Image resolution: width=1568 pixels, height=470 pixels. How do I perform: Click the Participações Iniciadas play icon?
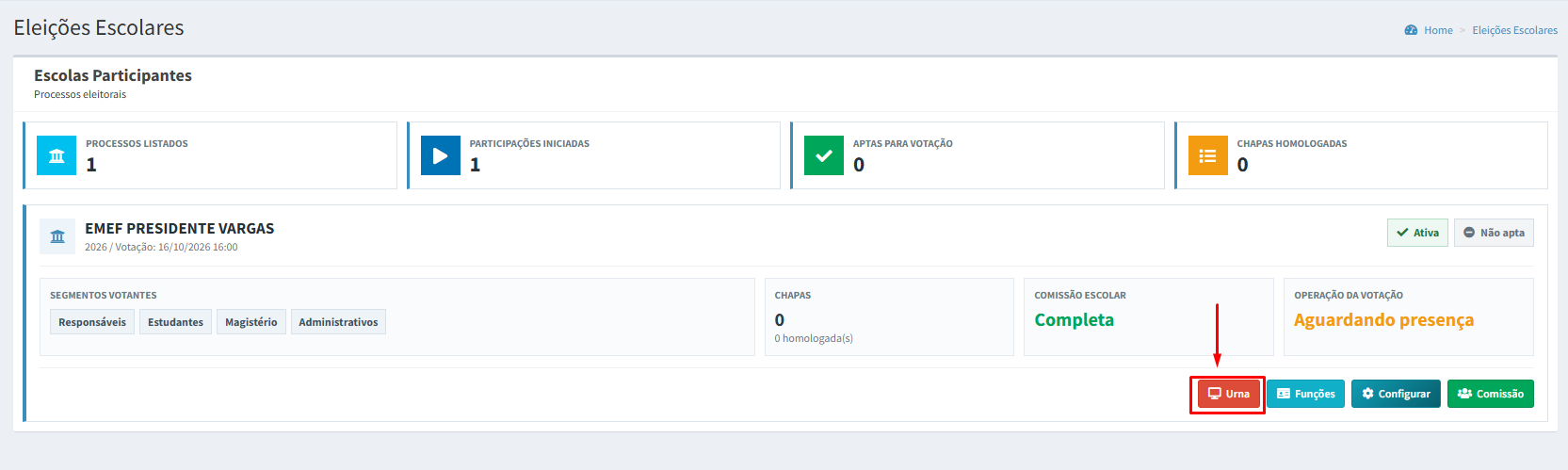tap(441, 155)
